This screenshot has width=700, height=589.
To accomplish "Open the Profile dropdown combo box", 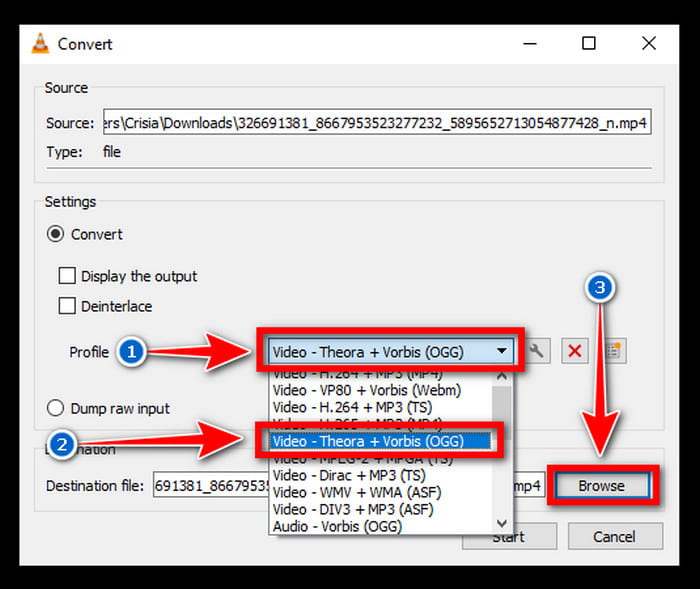I will [391, 351].
